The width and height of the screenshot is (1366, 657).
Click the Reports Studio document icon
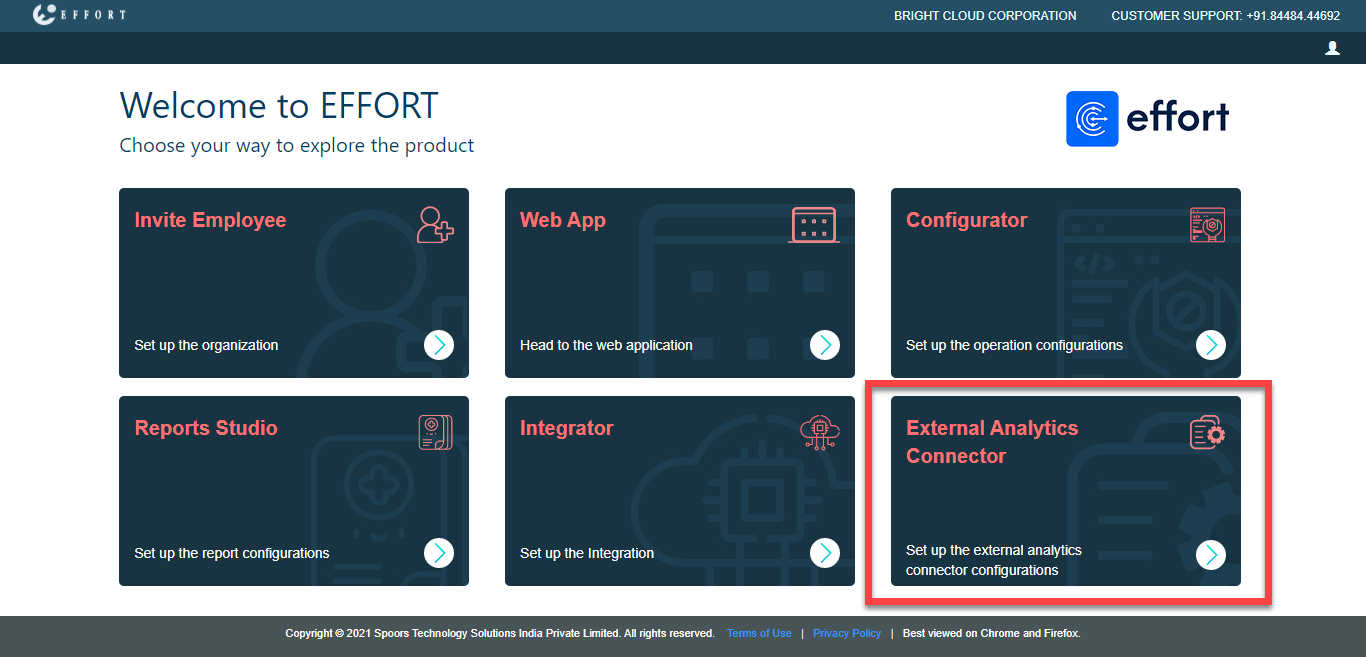[435, 433]
